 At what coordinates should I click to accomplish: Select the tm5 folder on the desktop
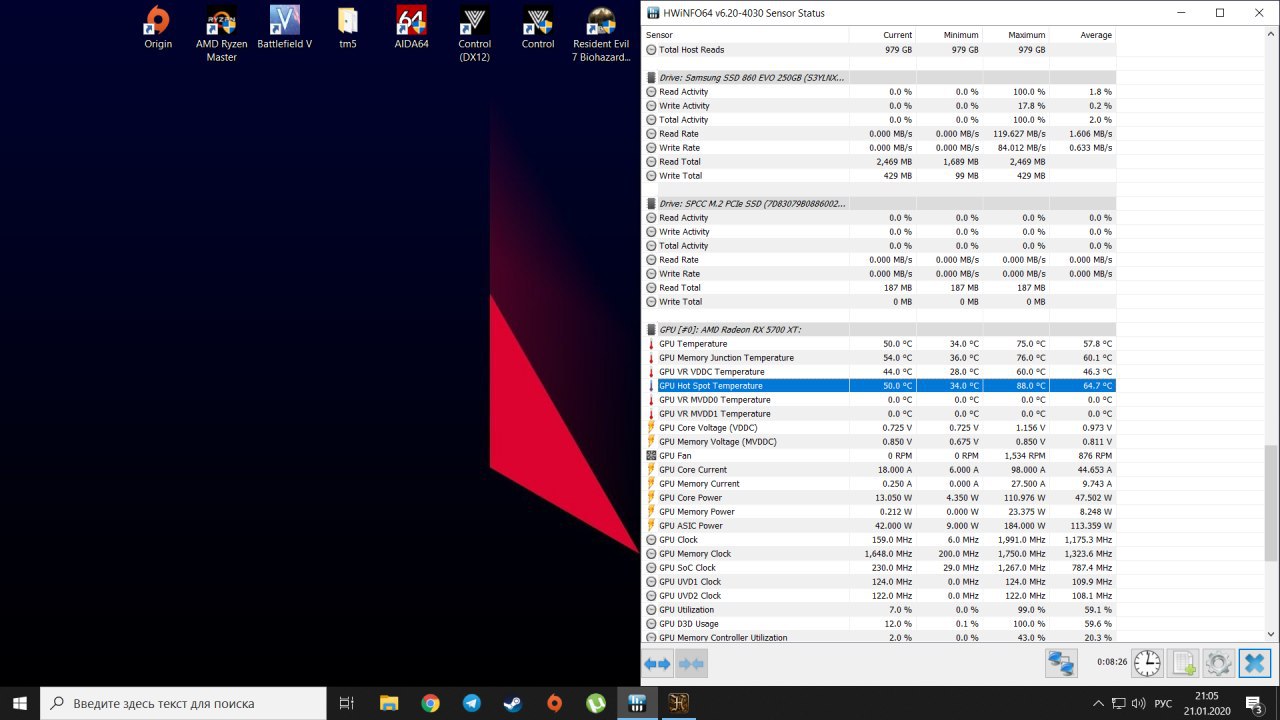coord(348,29)
